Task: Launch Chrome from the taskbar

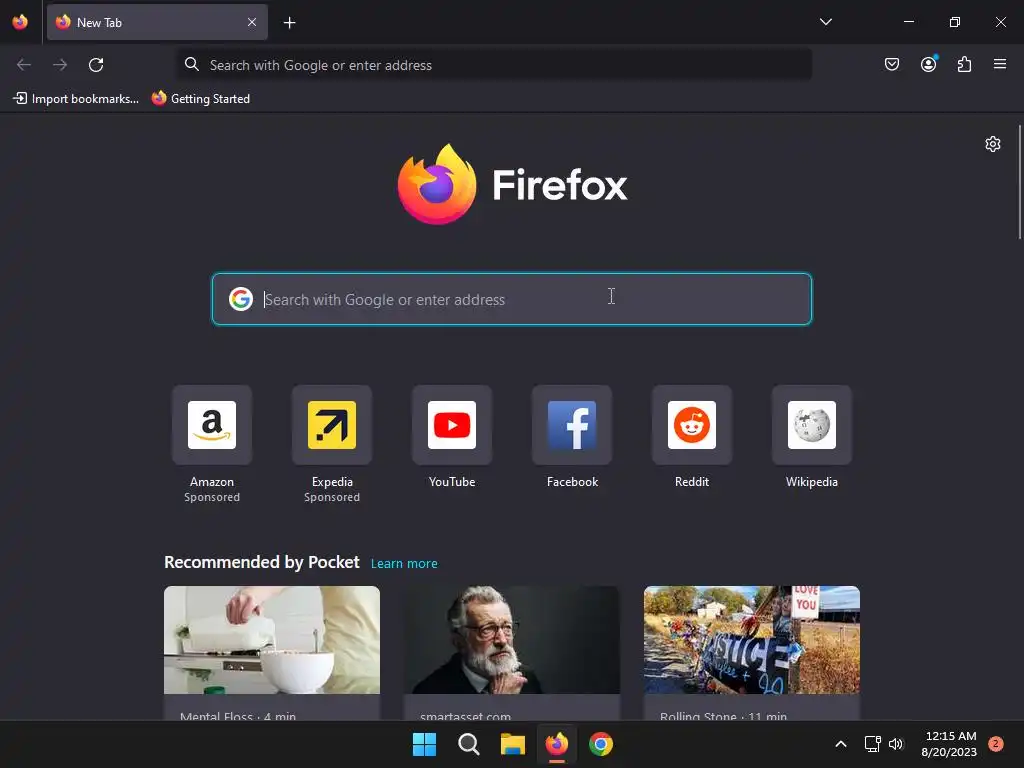Action: pos(601,744)
